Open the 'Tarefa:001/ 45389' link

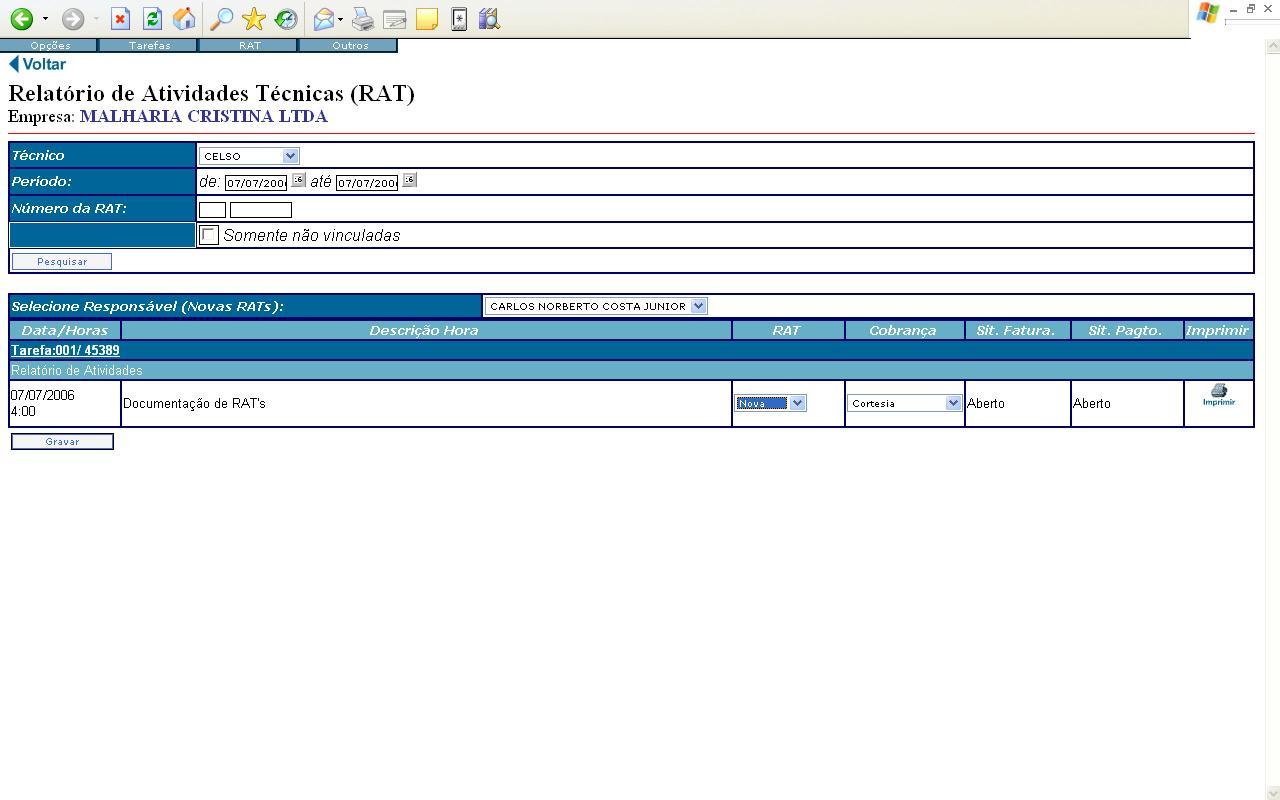[x=65, y=350]
